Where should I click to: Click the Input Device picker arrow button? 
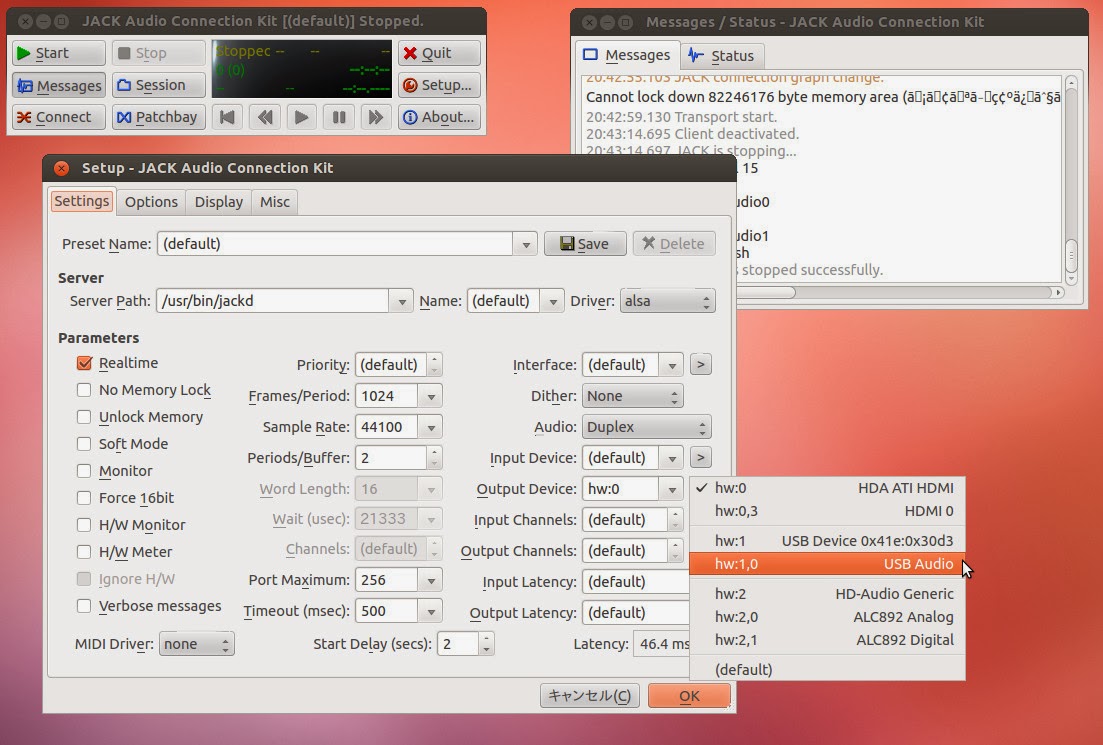700,457
